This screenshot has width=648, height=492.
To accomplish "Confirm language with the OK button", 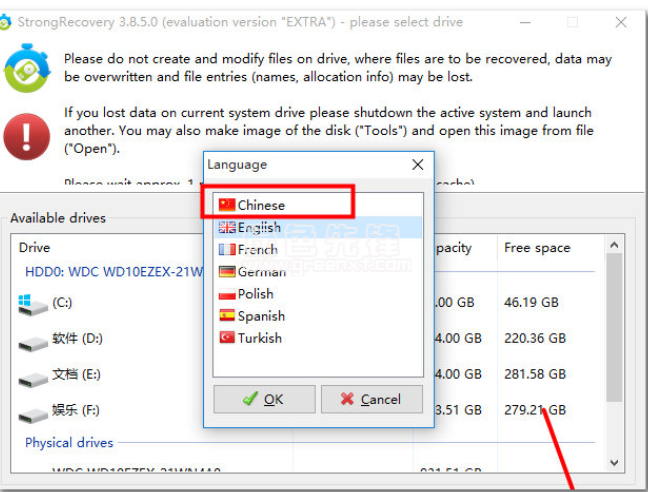I will tap(264, 399).
